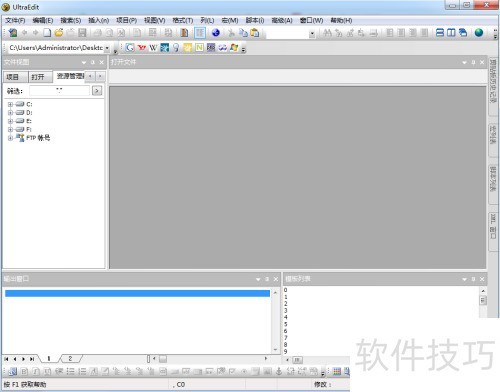Click the lightbulb icon in web toolbar

(176, 48)
